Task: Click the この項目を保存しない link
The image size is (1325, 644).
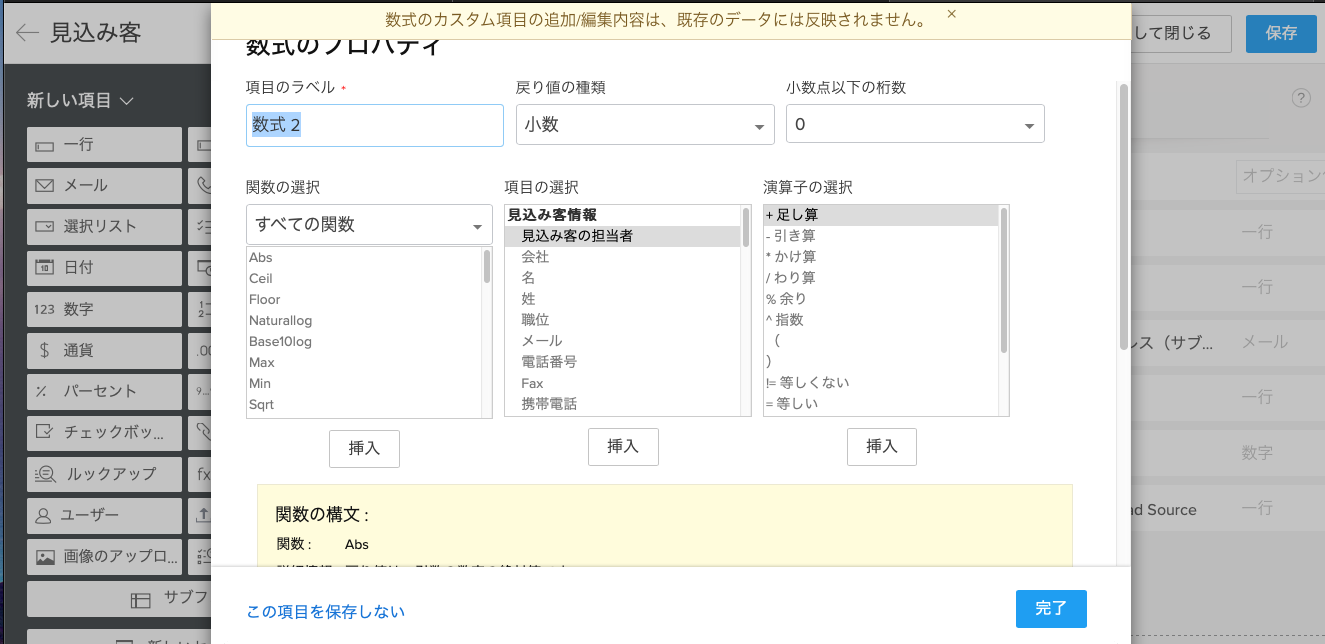Action: point(325,612)
